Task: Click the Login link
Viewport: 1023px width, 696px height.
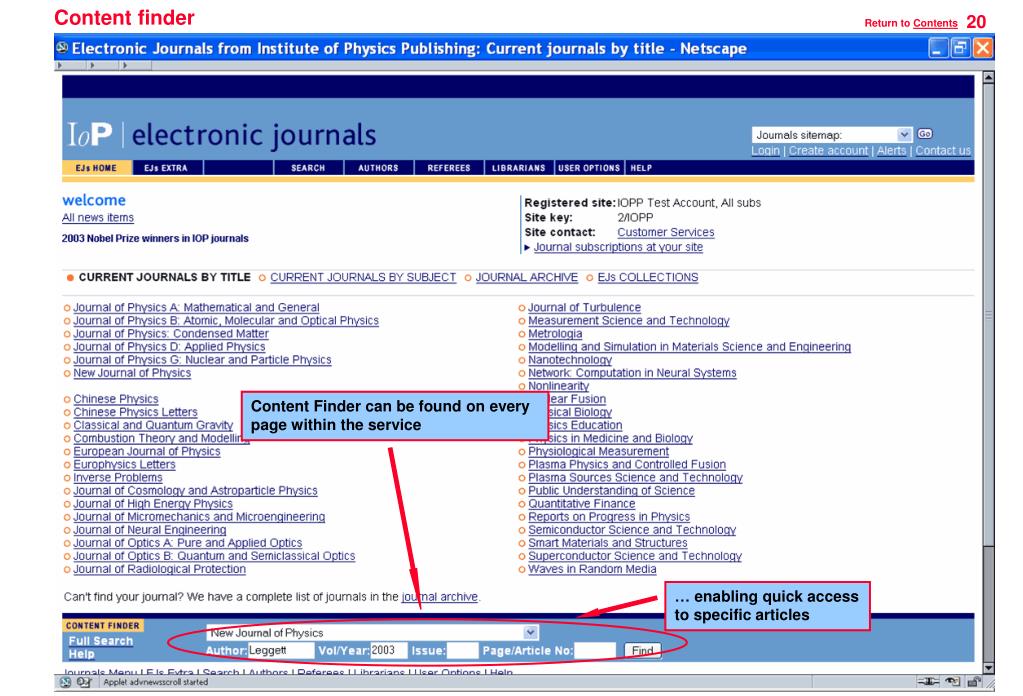Action: (x=765, y=151)
